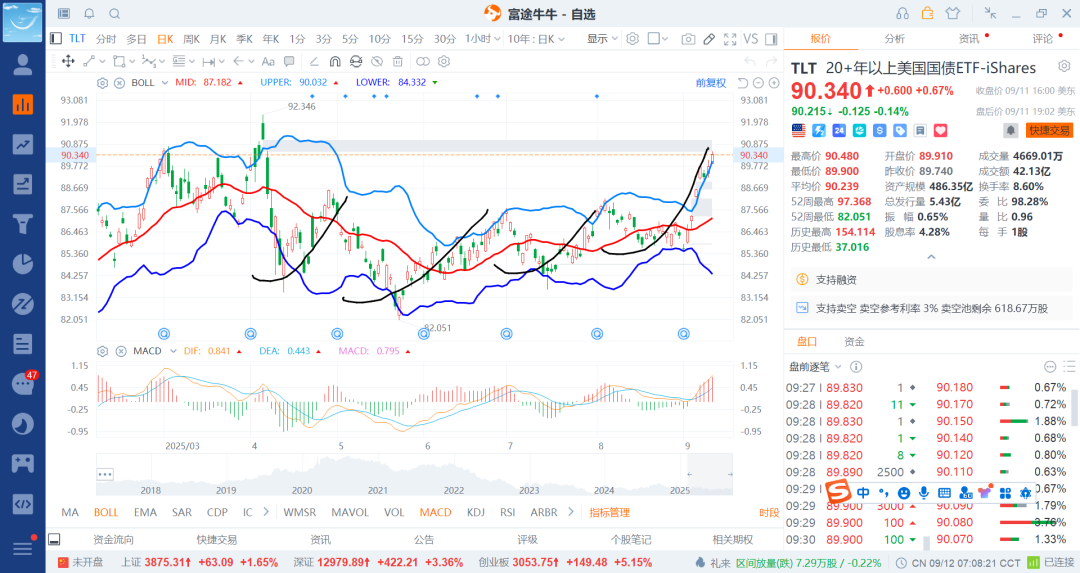Select the 分时 timeframe
The height and width of the screenshot is (573, 1080).
[106, 39]
